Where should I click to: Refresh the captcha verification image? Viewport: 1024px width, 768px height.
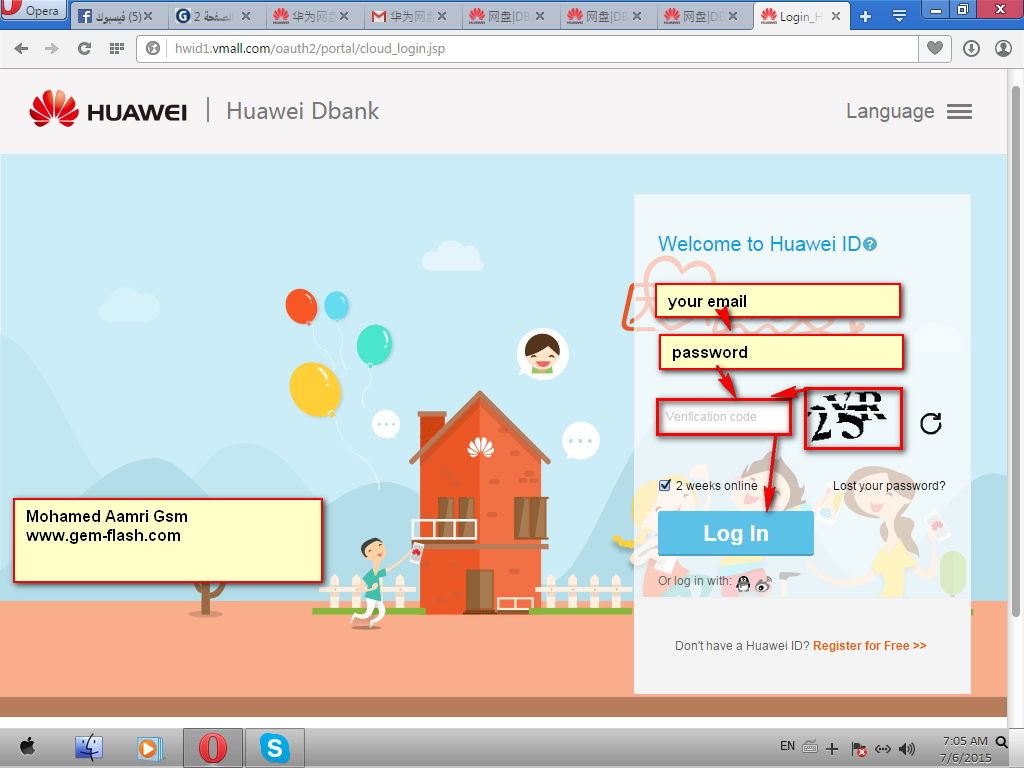931,423
